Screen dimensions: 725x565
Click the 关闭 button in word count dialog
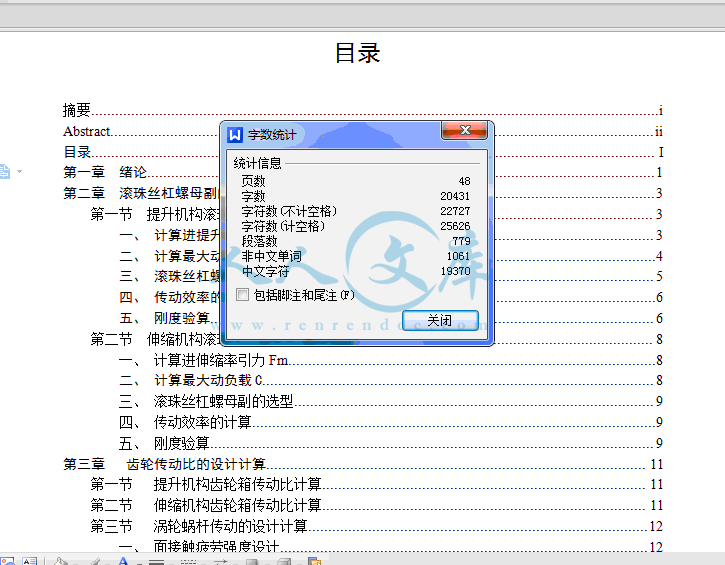(440, 320)
